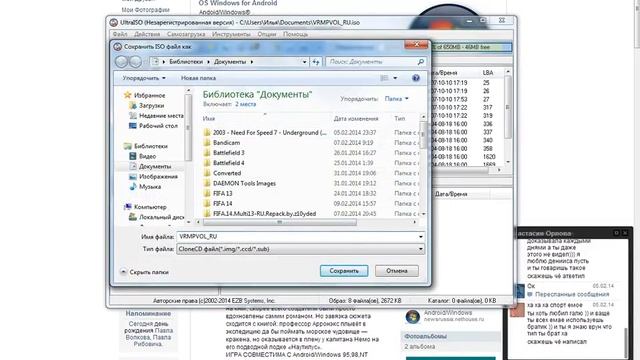Select Документы library in navigation pane
Image resolution: width=640 pixels, height=360 pixels.
(x=150, y=166)
